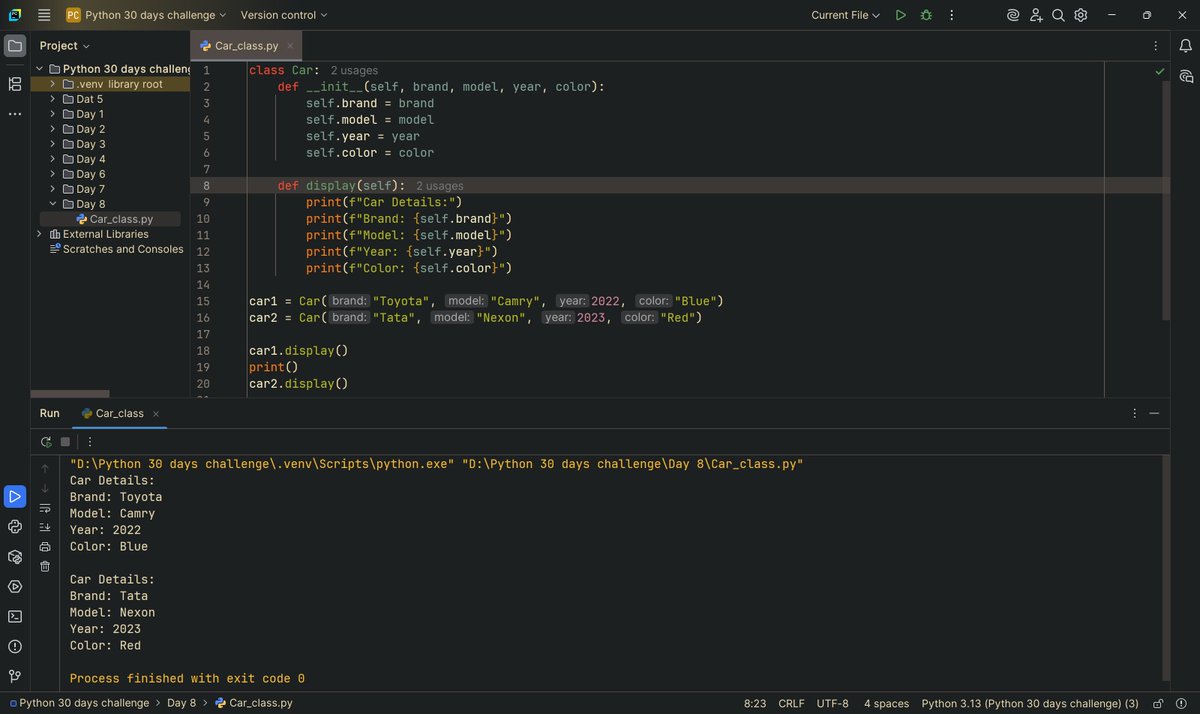This screenshot has height=714, width=1200.
Task: Start debugging with the bug icon
Action: click(926, 15)
